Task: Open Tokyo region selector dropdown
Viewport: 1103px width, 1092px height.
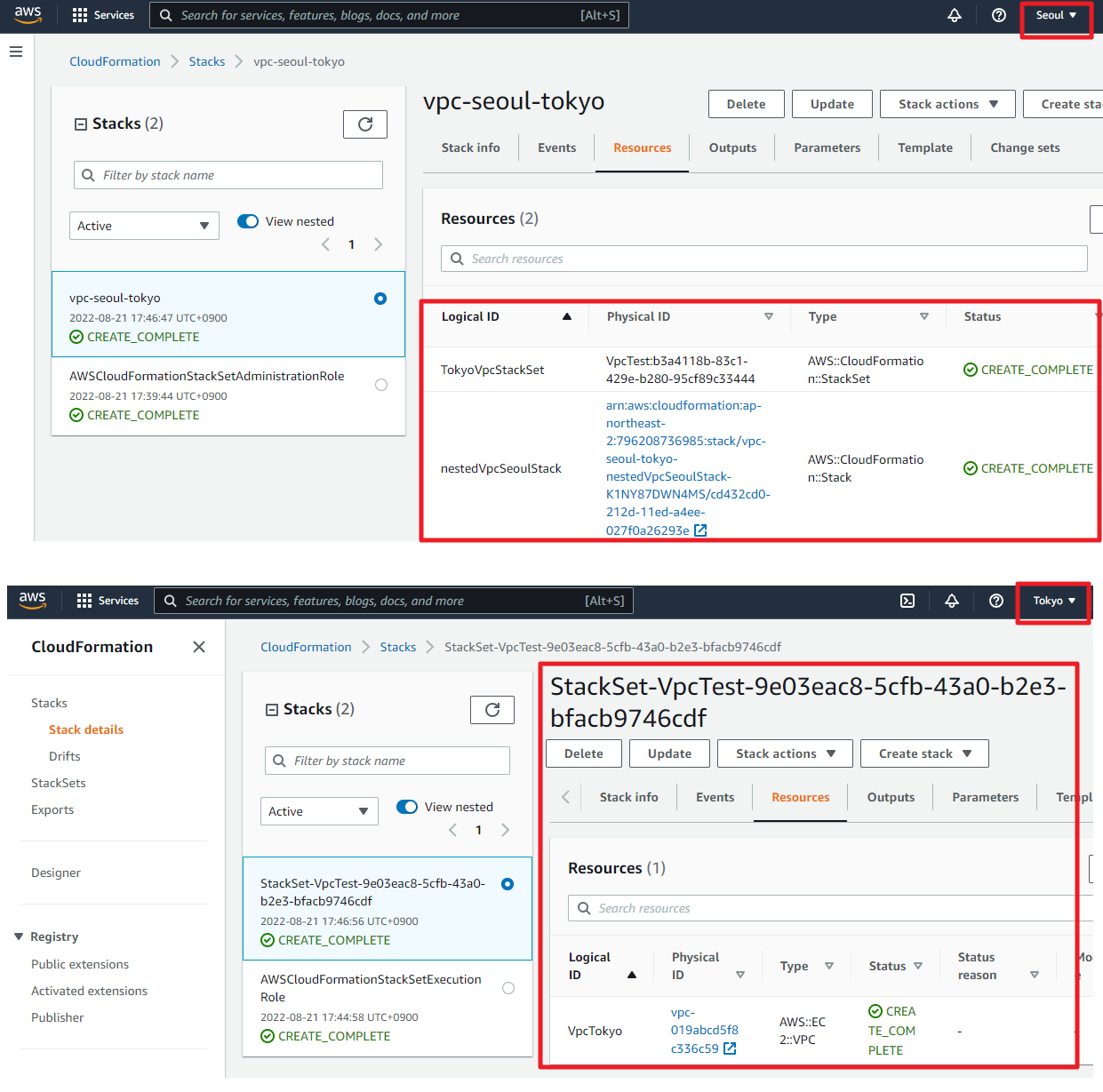Action: [x=1054, y=601]
